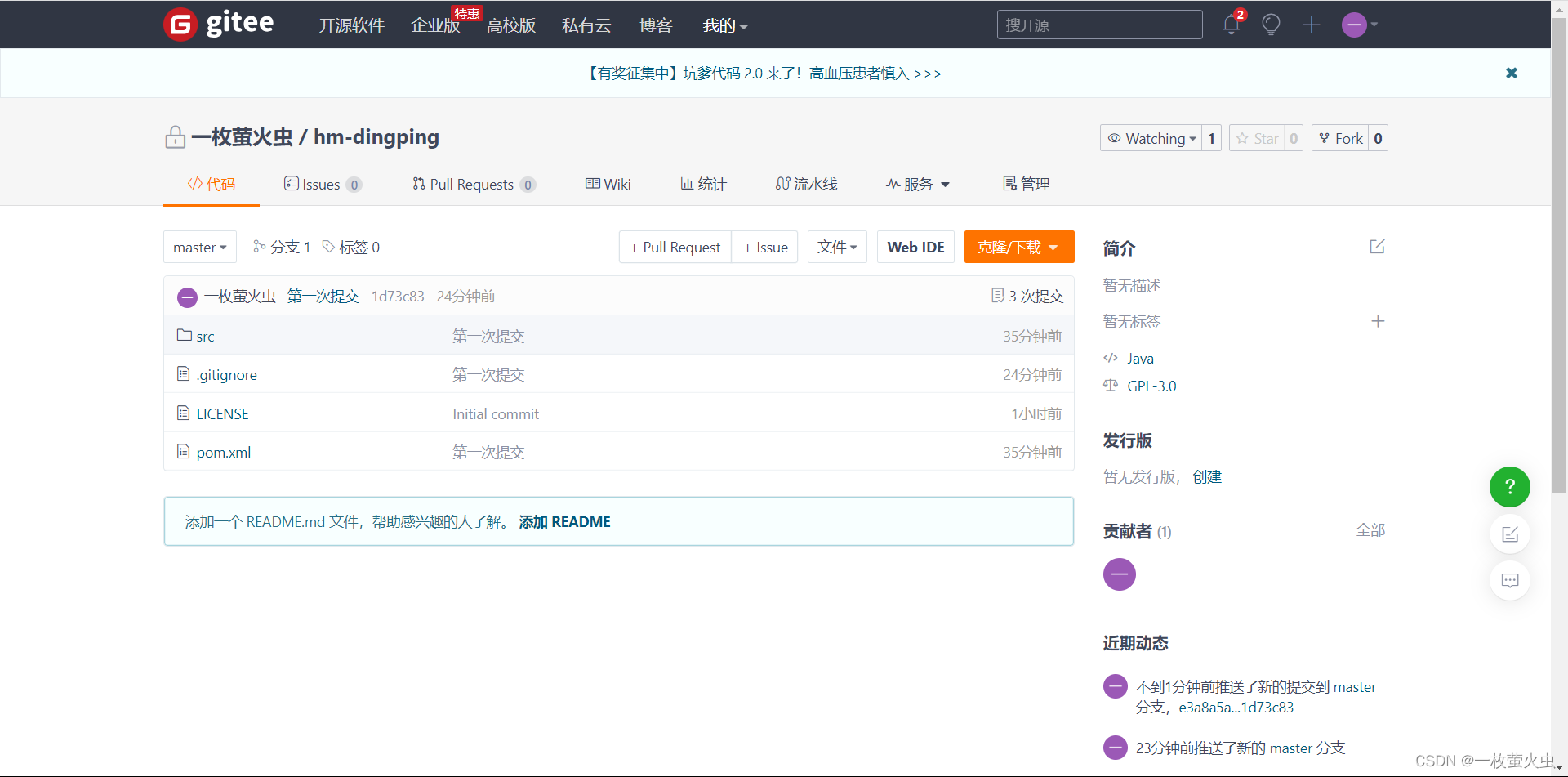Viewport: 1568px width, 777px height.
Task: View 3 次提交 commit history
Action: point(1027,296)
